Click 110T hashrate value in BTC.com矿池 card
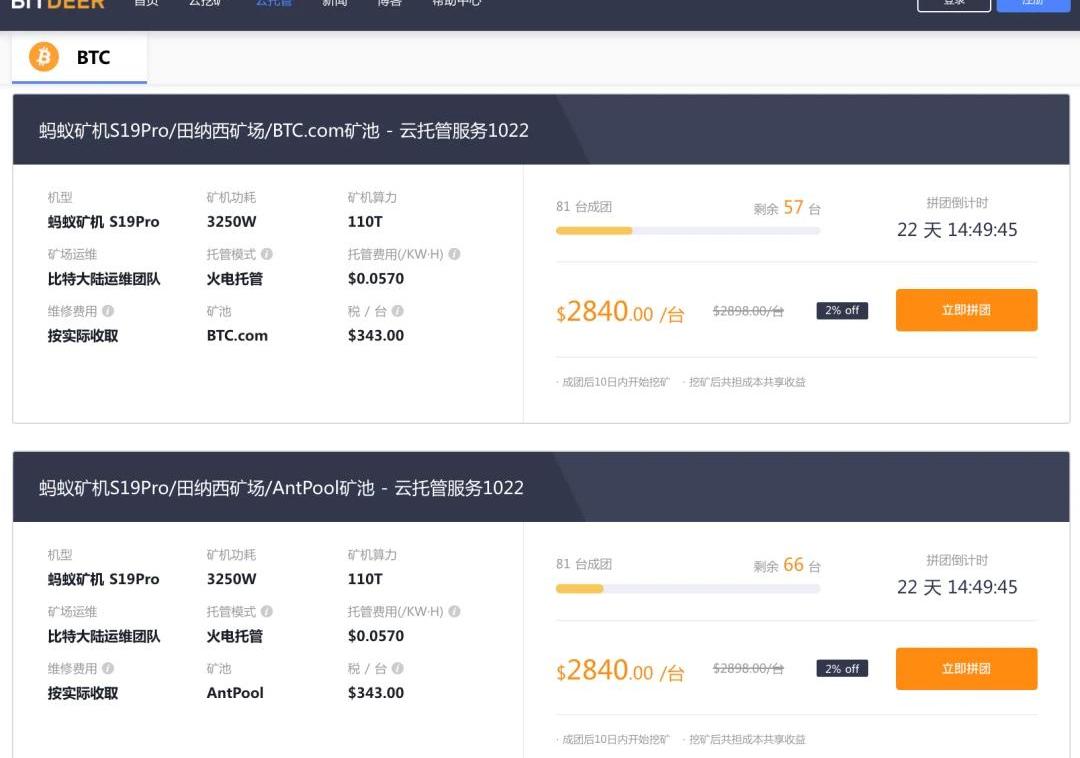This screenshot has width=1080, height=758. pos(365,222)
